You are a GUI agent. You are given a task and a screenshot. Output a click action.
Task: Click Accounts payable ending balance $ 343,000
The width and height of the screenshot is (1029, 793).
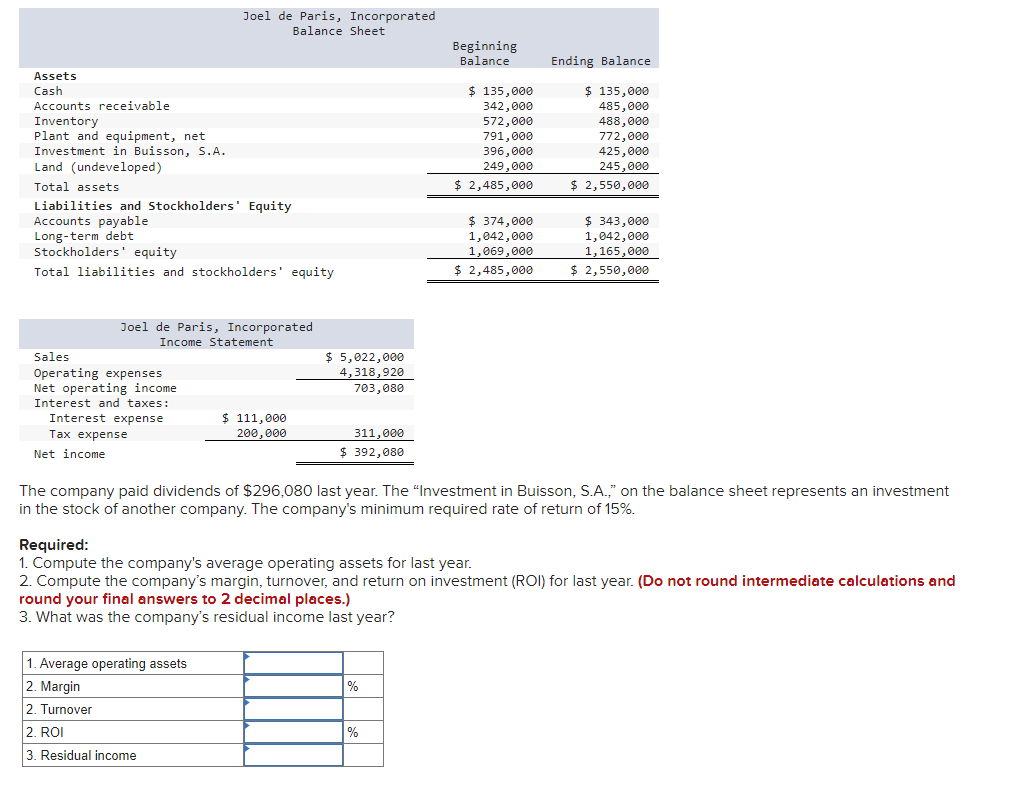pos(617,221)
